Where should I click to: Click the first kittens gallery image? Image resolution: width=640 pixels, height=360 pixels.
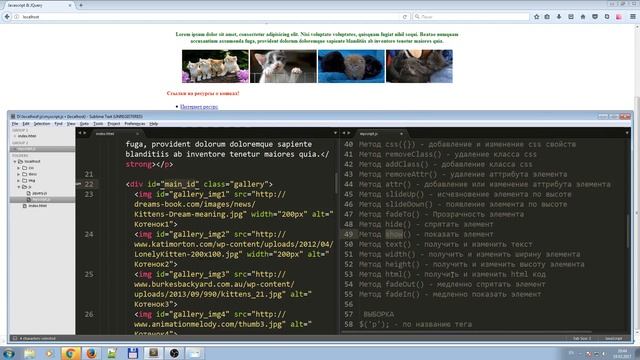click(215, 66)
